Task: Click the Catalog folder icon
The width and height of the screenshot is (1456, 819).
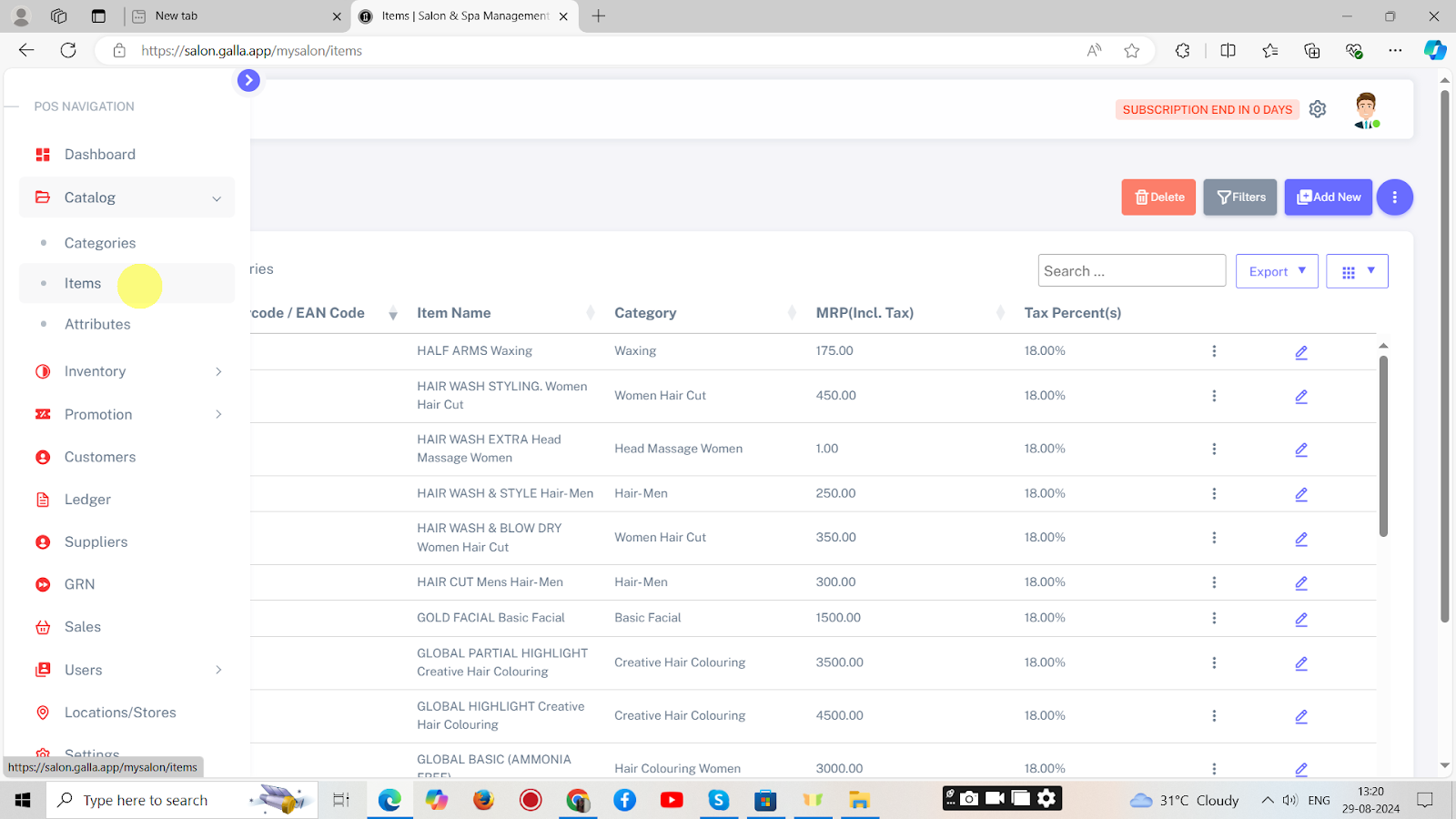Action: [x=43, y=197]
